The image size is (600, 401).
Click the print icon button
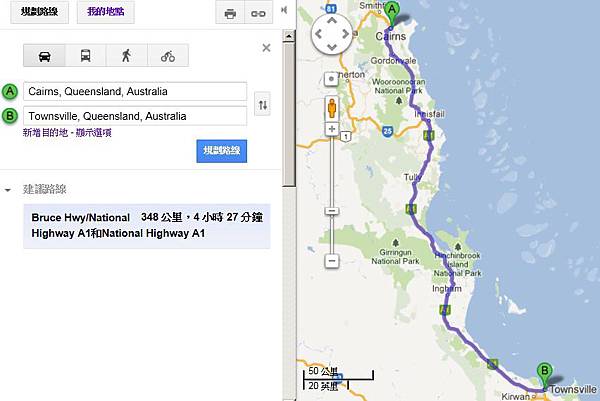click(230, 13)
